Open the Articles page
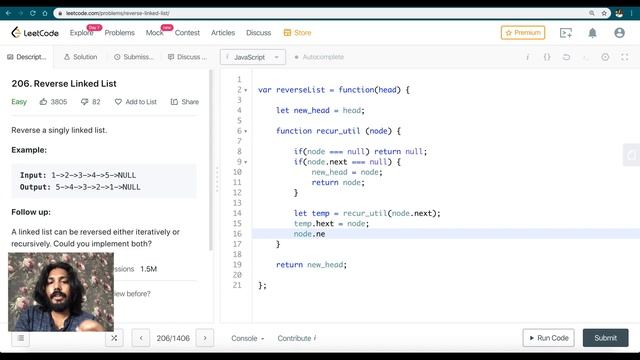The width and height of the screenshot is (640, 360). [x=223, y=33]
